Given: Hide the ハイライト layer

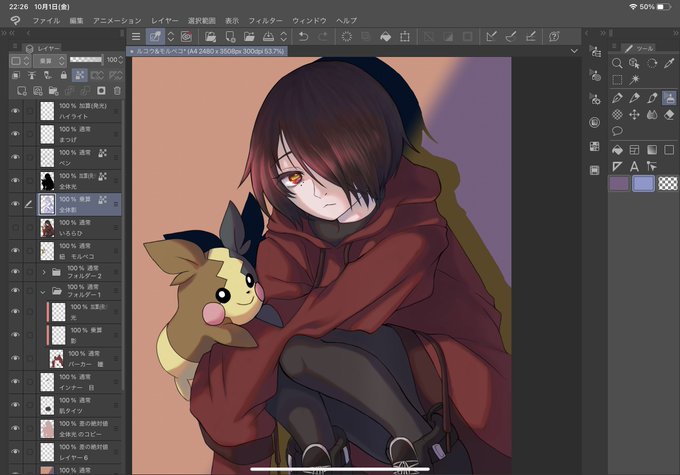Looking at the screenshot, I should (x=15, y=111).
